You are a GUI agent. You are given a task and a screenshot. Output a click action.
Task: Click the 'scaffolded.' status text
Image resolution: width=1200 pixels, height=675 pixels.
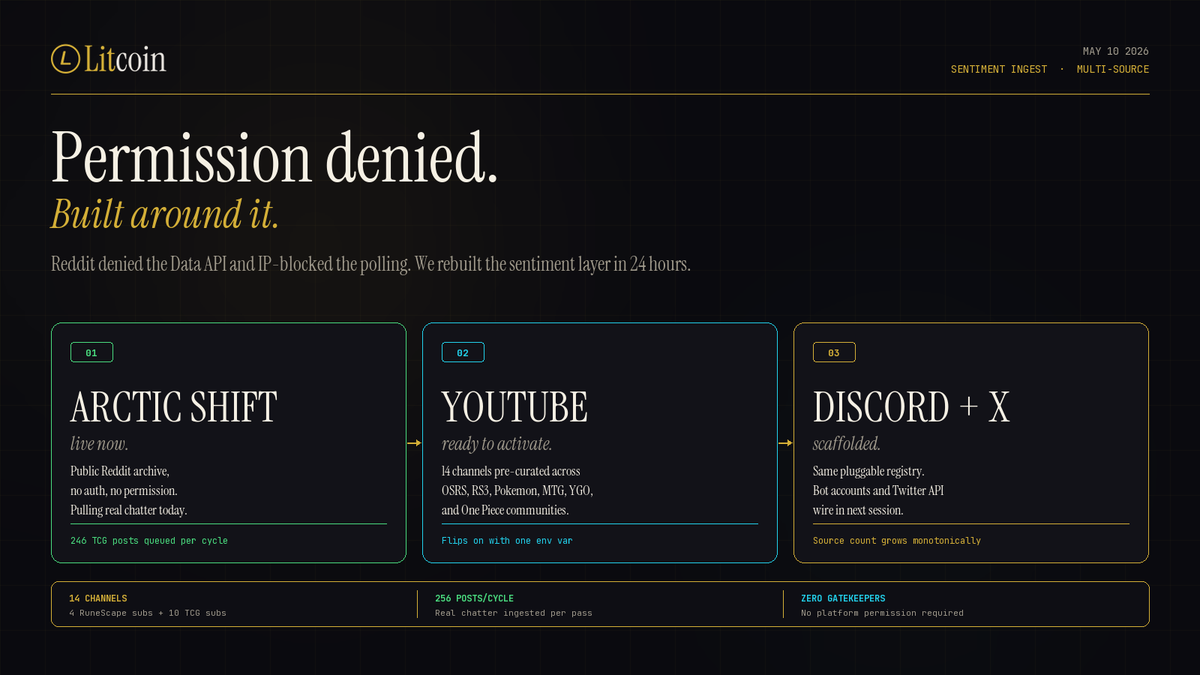coord(847,443)
